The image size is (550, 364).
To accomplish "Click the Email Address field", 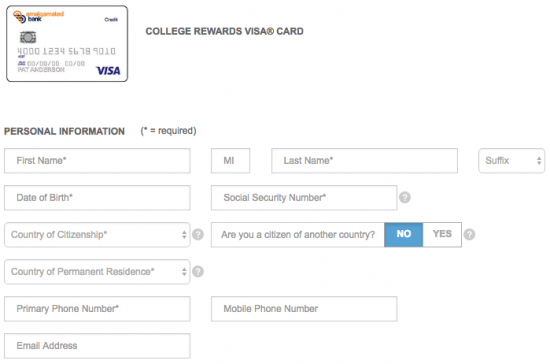I will pos(97,346).
